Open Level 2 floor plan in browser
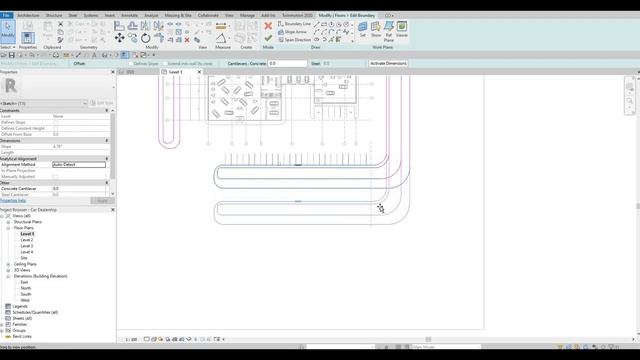The width and height of the screenshot is (640, 360). tap(27, 240)
